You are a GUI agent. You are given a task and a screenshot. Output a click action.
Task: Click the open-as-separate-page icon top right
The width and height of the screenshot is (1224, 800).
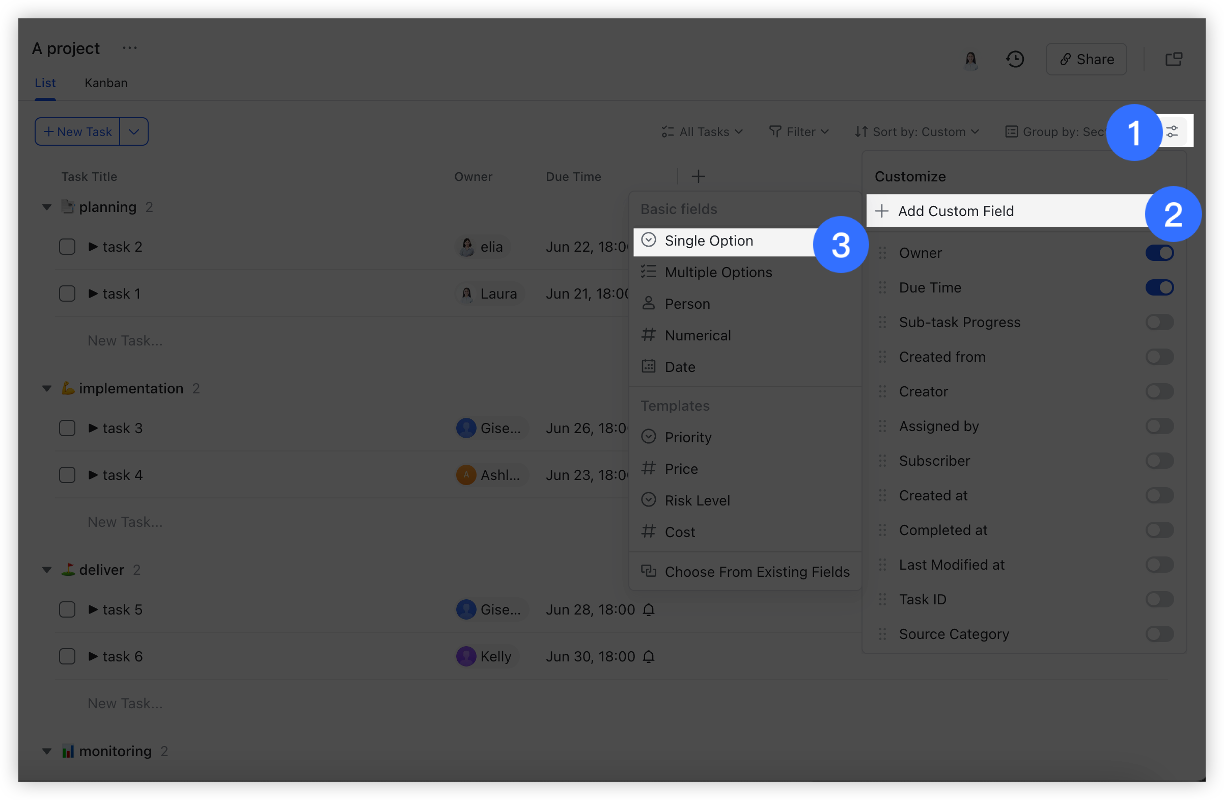[1173, 59]
